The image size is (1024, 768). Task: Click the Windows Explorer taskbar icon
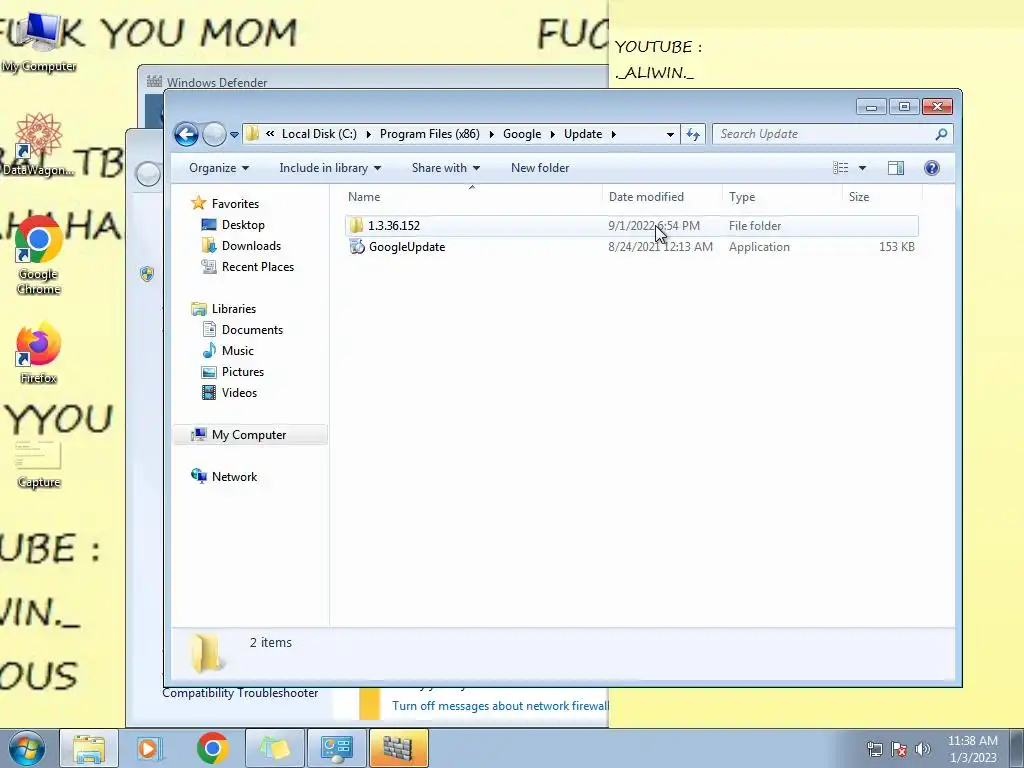tap(89, 748)
